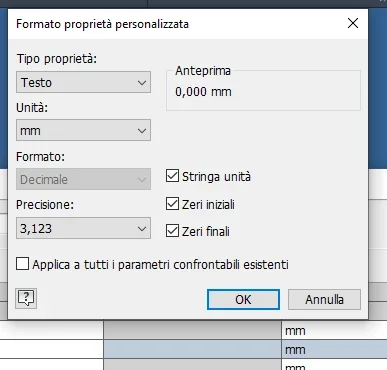
Task: Disable the Zeri finali option
Action: pyautogui.click(x=172, y=231)
